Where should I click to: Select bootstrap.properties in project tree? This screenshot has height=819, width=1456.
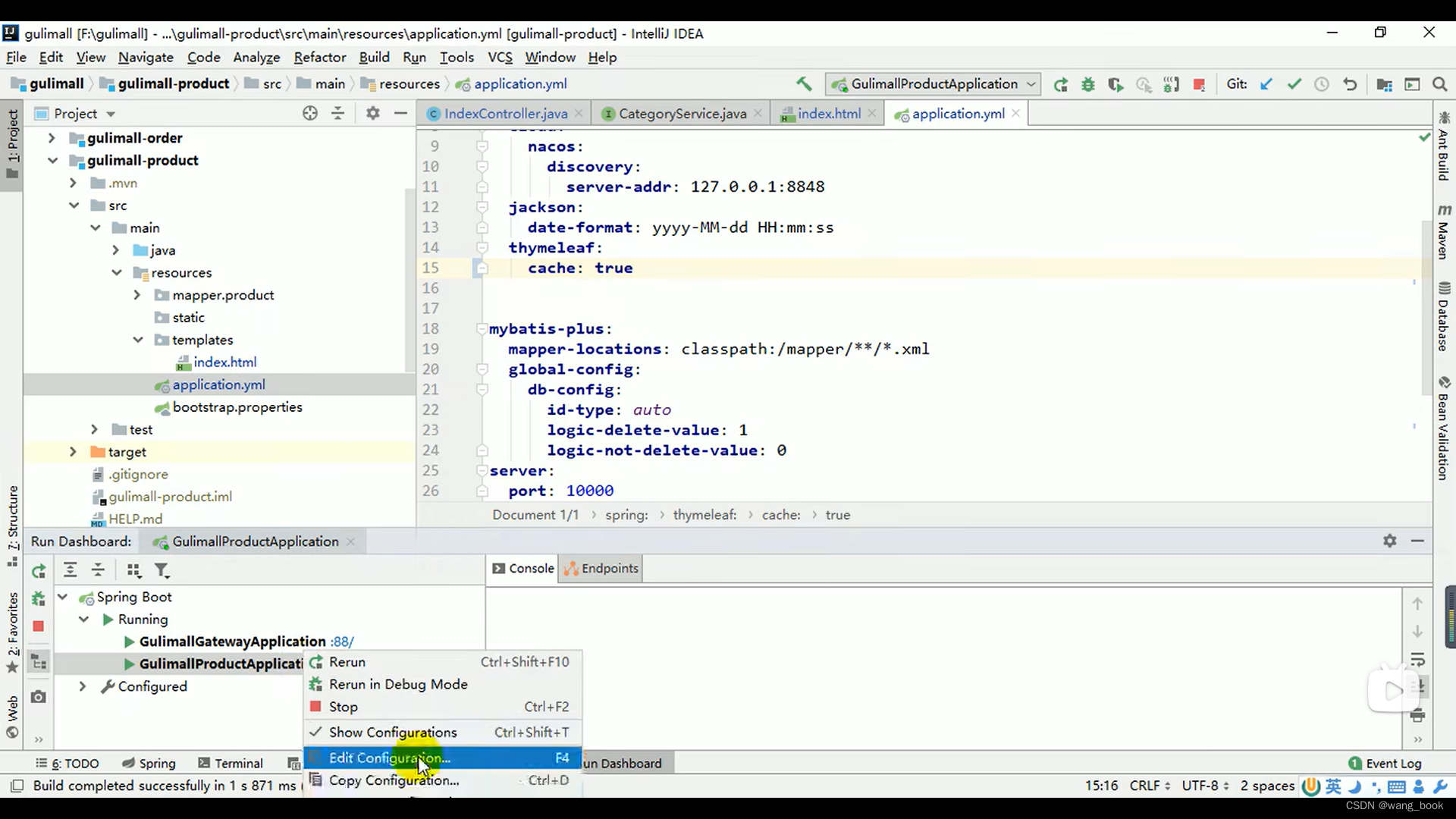[x=237, y=407]
